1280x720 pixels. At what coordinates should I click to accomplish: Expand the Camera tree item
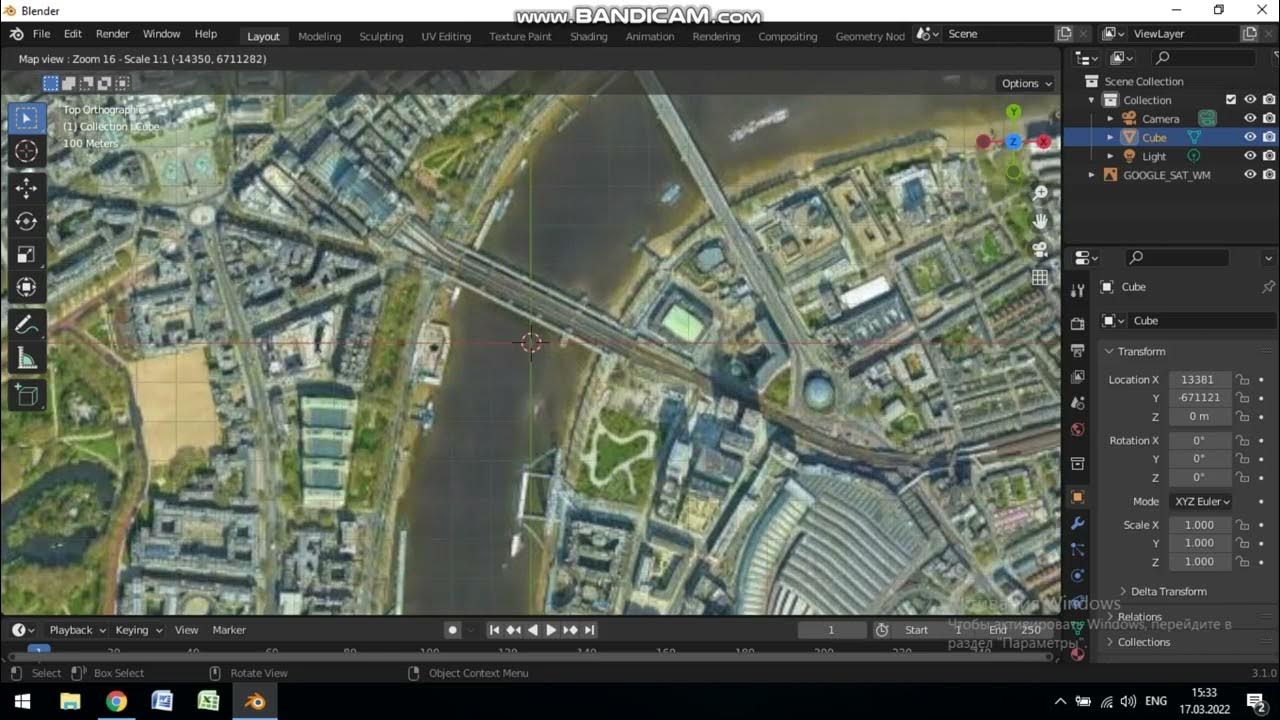coord(1110,119)
